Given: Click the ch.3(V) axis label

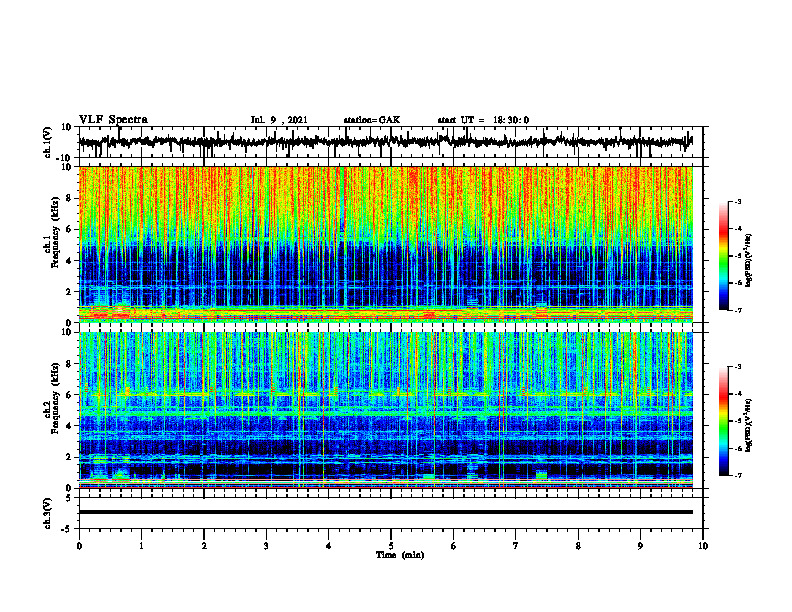Looking at the screenshot, I should [x=48, y=513].
